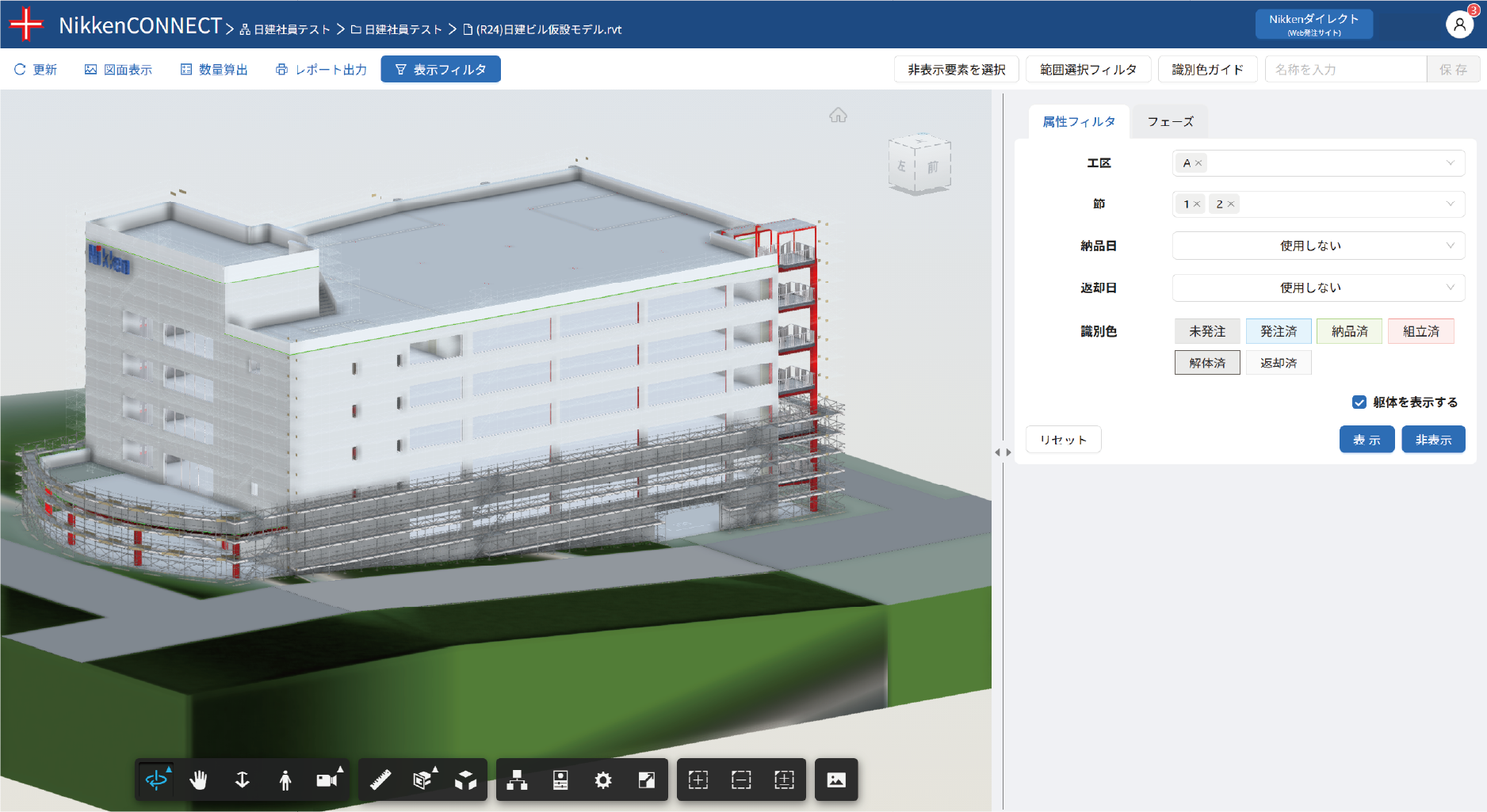Click the Measure ruler tool

(x=380, y=780)
